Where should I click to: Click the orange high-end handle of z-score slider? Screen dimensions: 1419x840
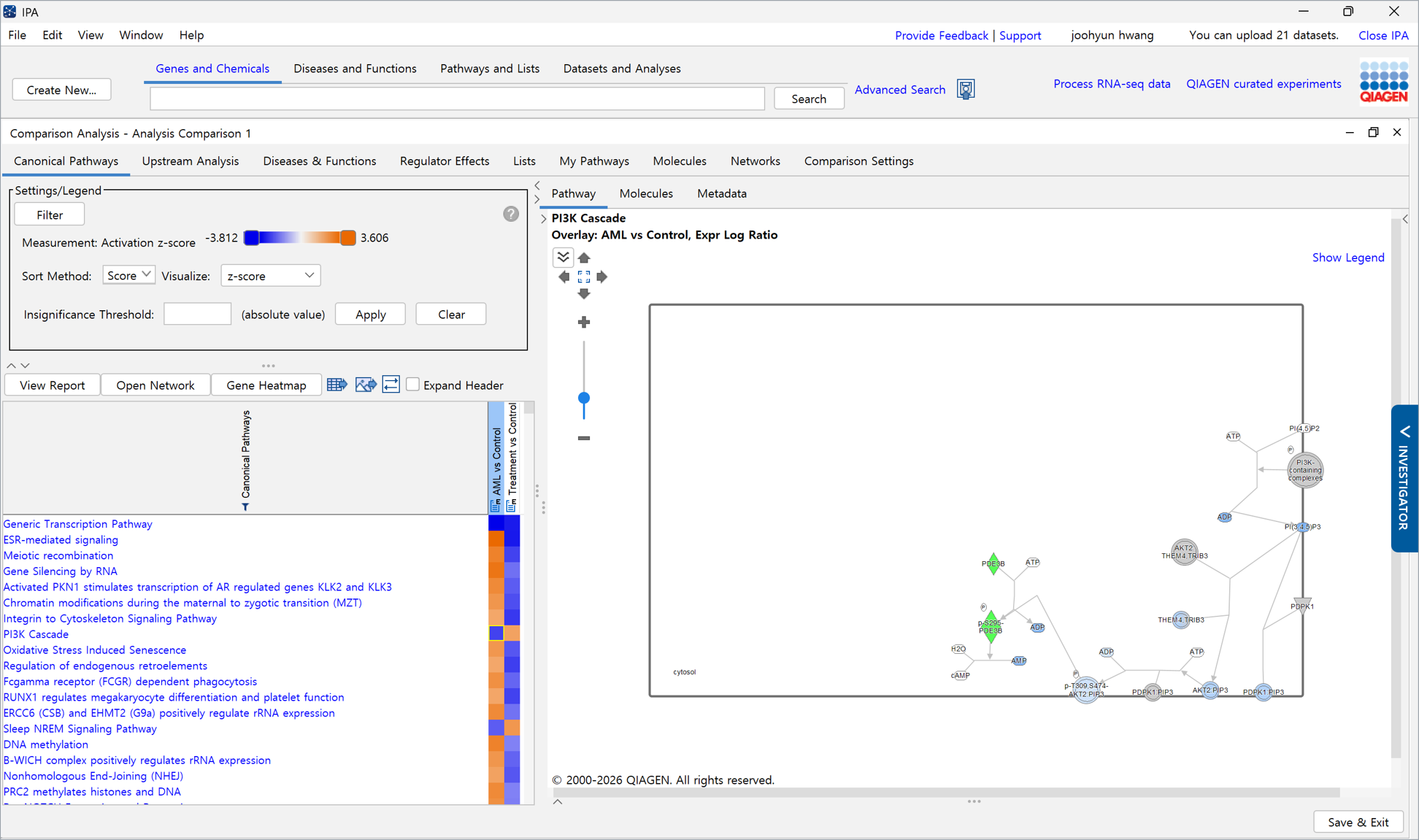(x=348, y=237)
